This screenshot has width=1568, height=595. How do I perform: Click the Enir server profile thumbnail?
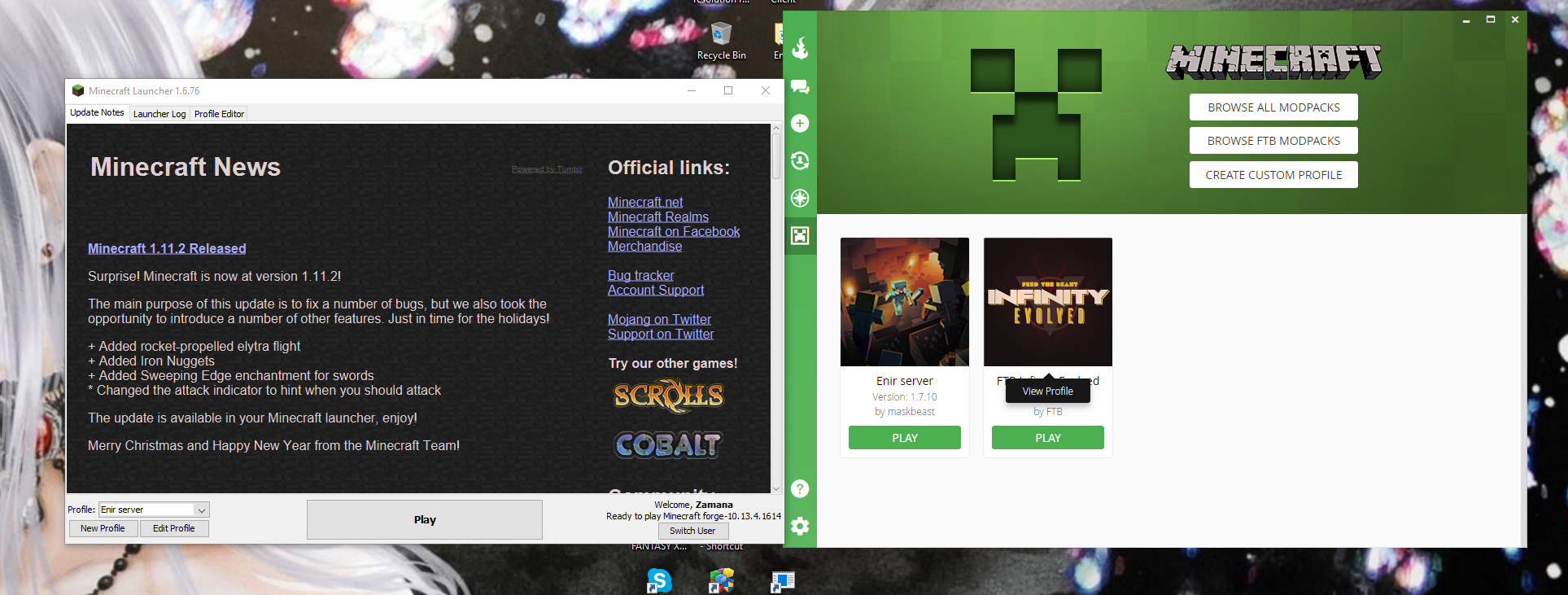[x=905, y=302]
